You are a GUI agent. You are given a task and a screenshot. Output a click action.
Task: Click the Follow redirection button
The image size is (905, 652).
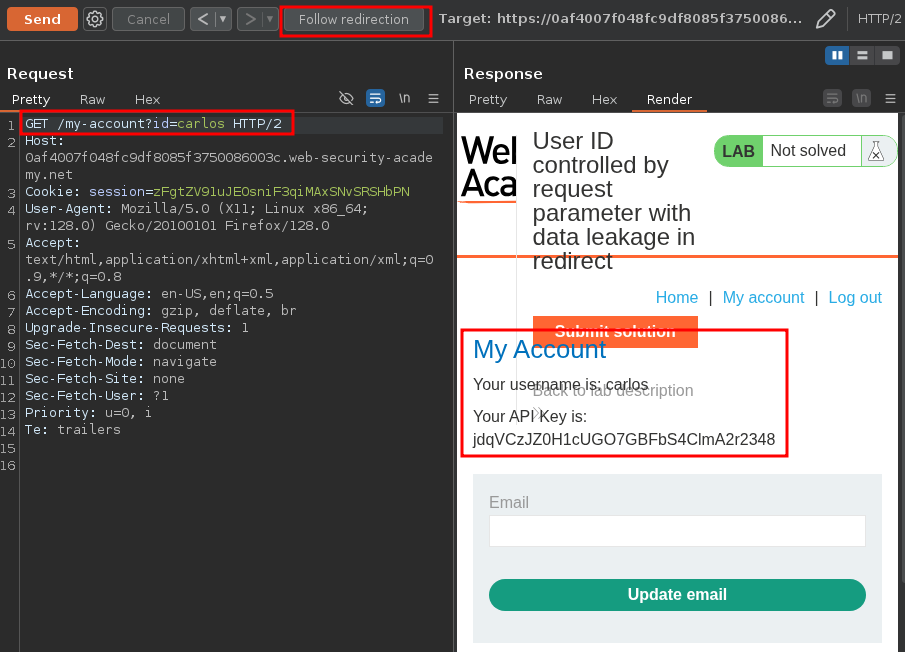coord(354,19)
